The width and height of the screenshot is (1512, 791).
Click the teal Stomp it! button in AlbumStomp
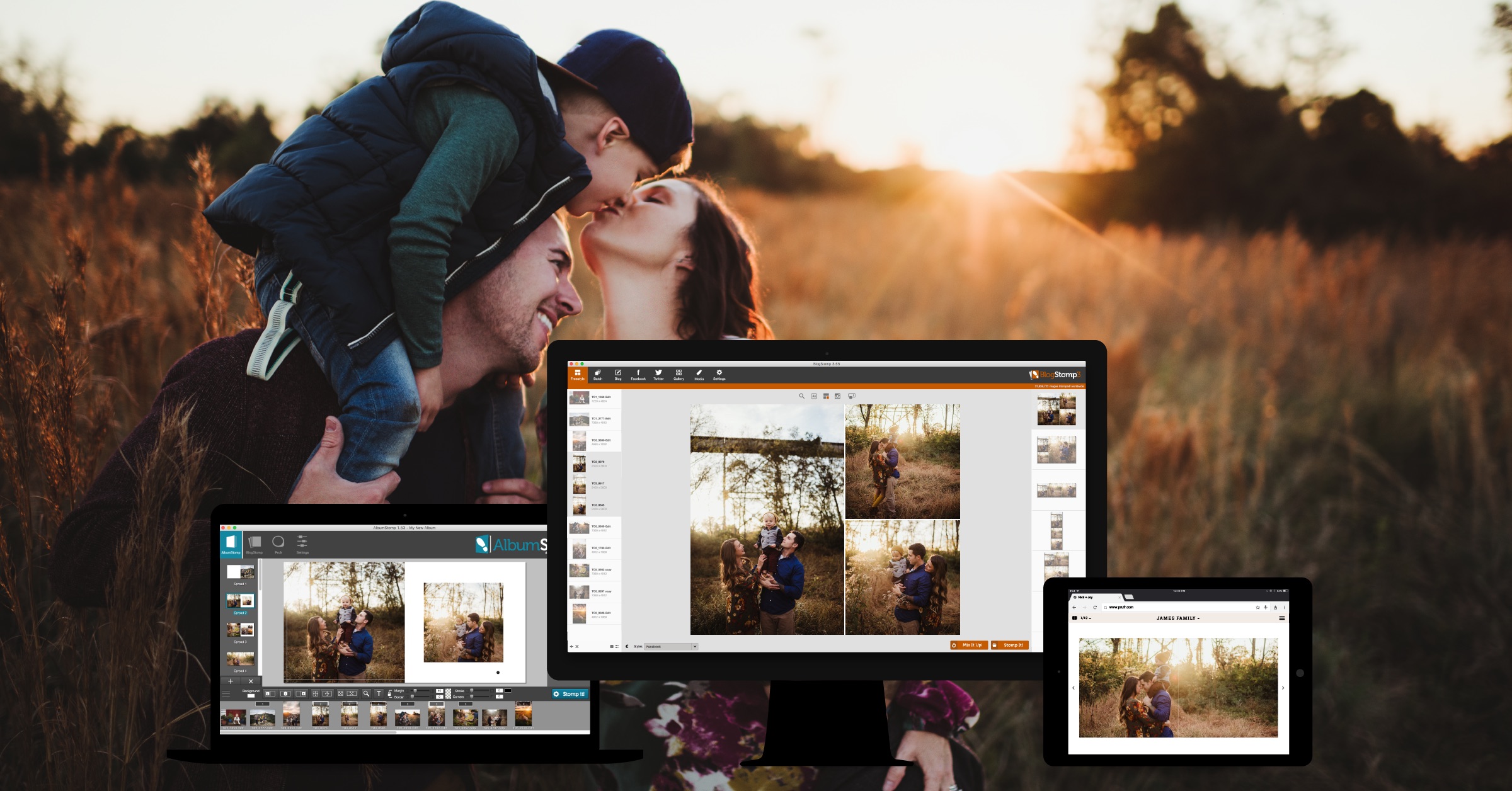pyautogui.click(x=570, y=694)
